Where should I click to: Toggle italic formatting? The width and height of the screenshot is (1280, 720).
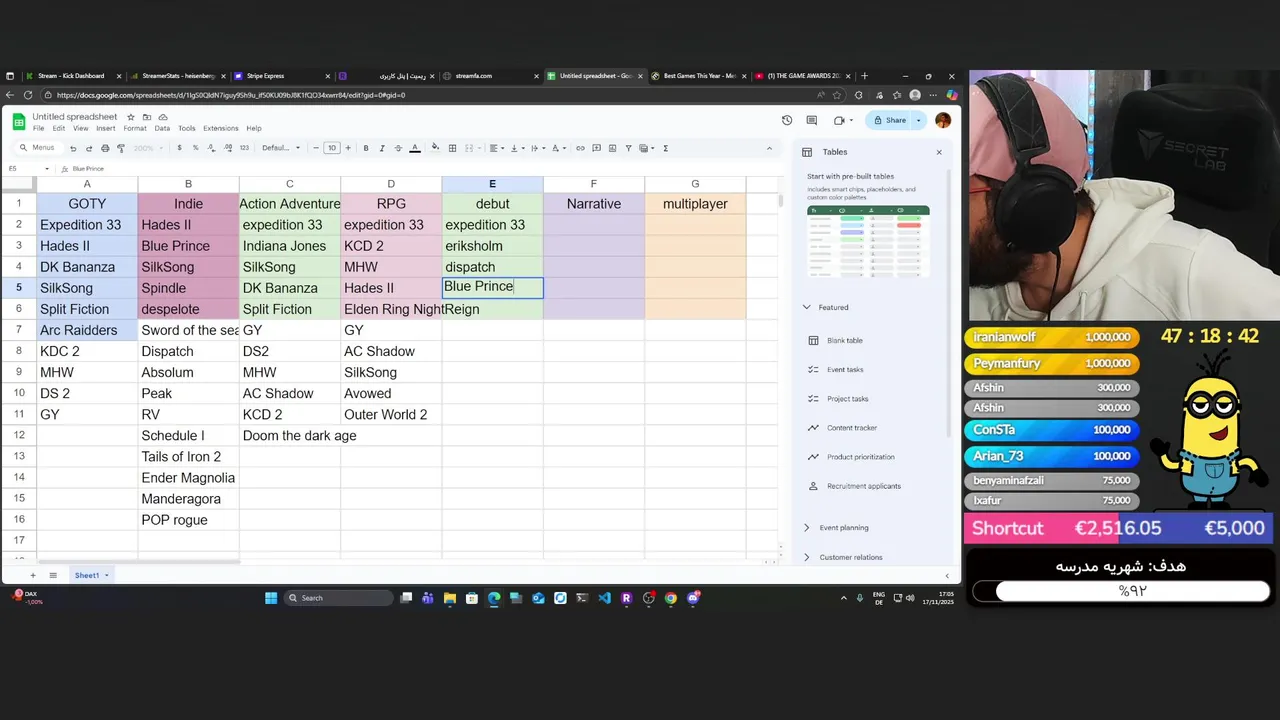[x=382, y=148]
